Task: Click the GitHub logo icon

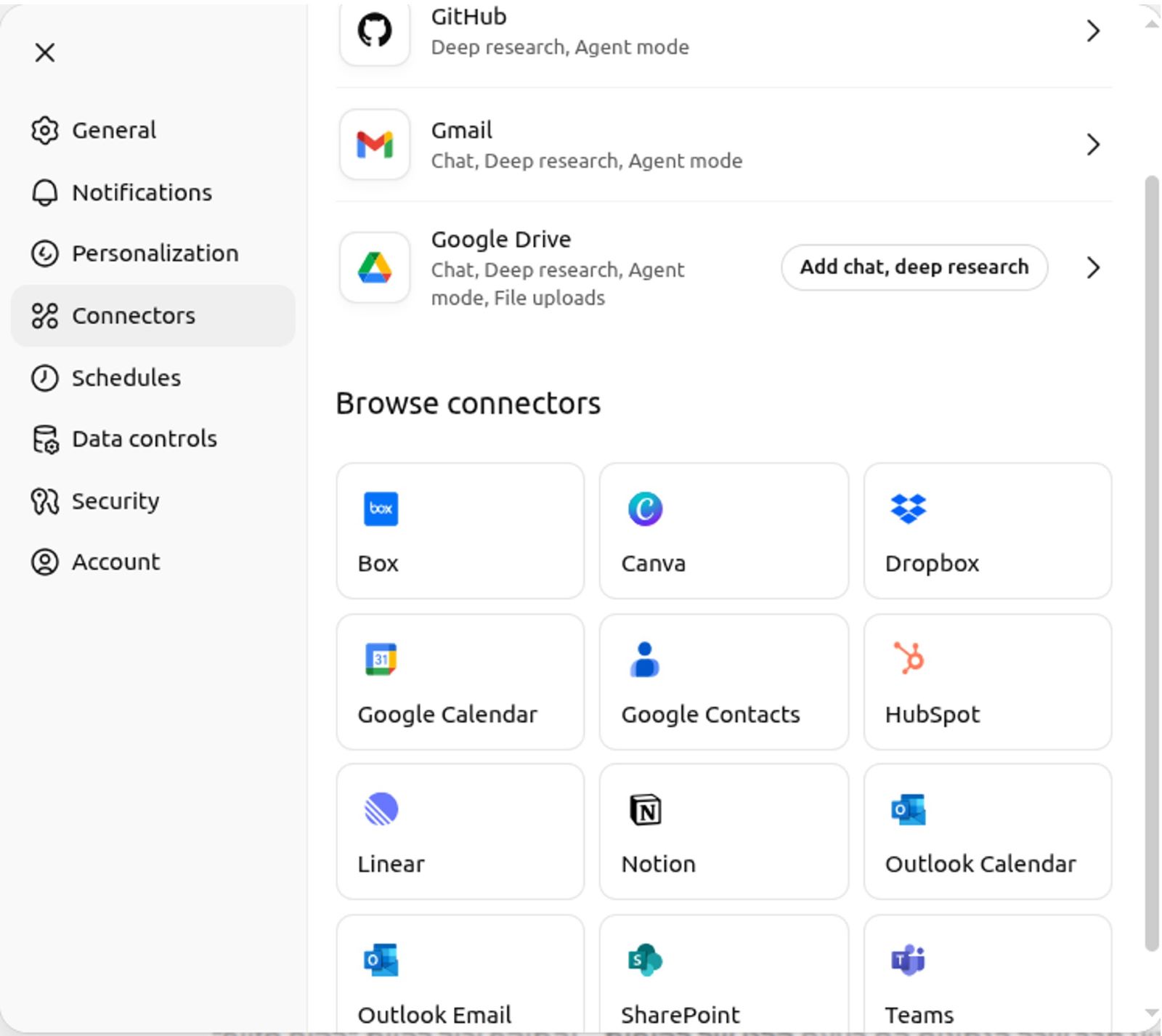Action: click(375, 31)
